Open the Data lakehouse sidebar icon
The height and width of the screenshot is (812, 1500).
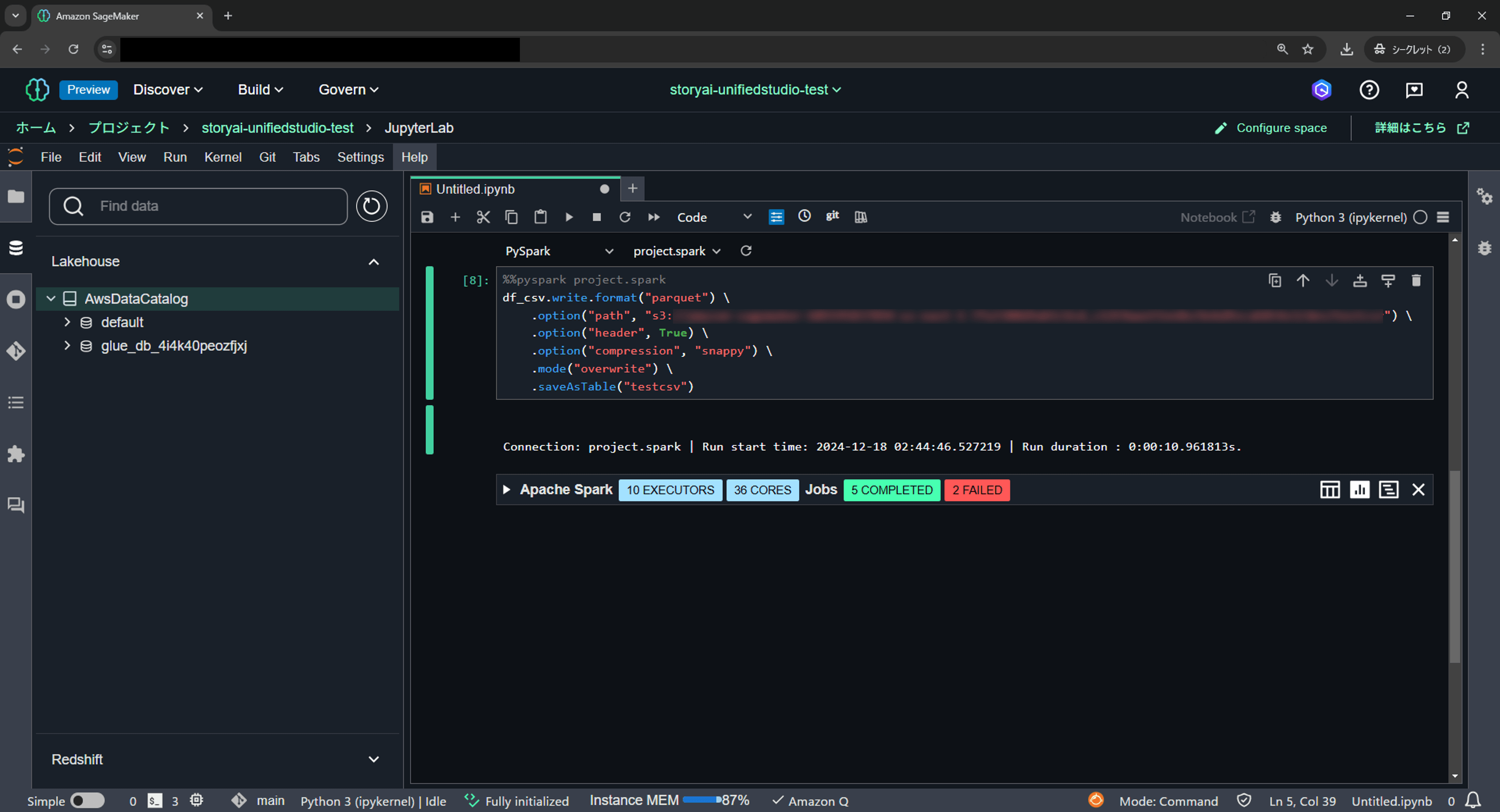[16, 248]
